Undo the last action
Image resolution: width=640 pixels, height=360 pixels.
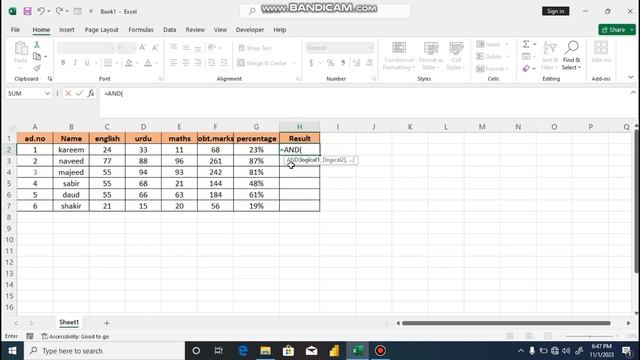click(41, 11)
